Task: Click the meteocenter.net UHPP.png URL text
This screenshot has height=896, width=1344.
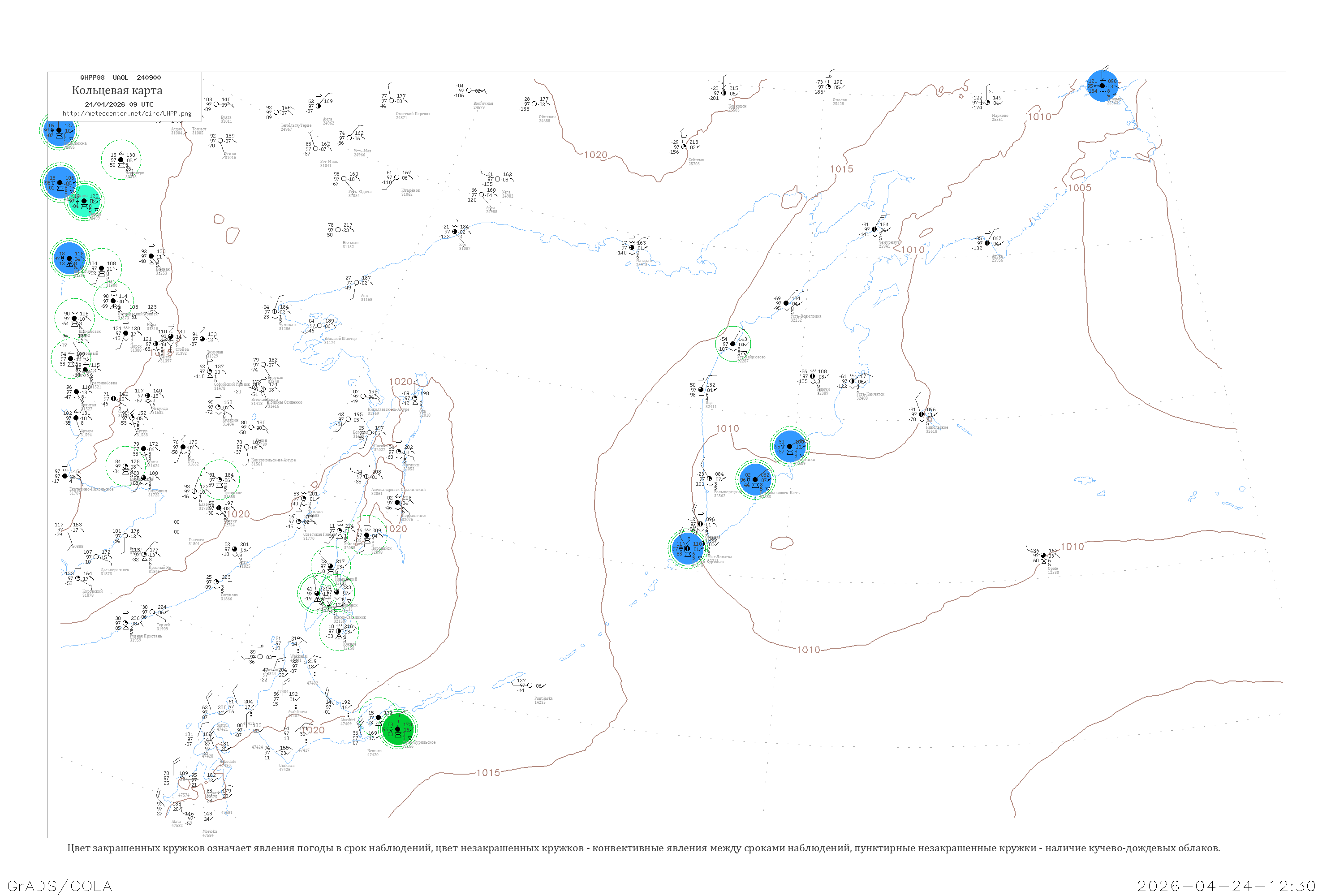Action: [127, 114]
